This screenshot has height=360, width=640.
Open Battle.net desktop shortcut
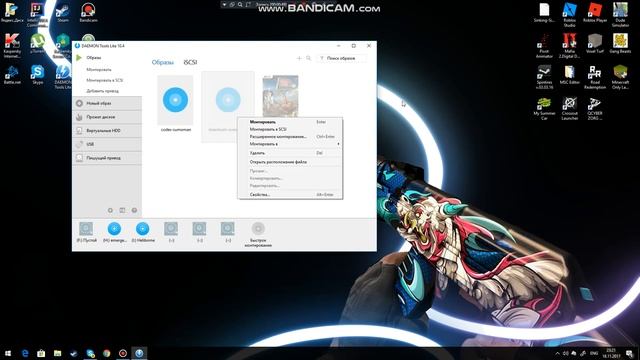11,75
